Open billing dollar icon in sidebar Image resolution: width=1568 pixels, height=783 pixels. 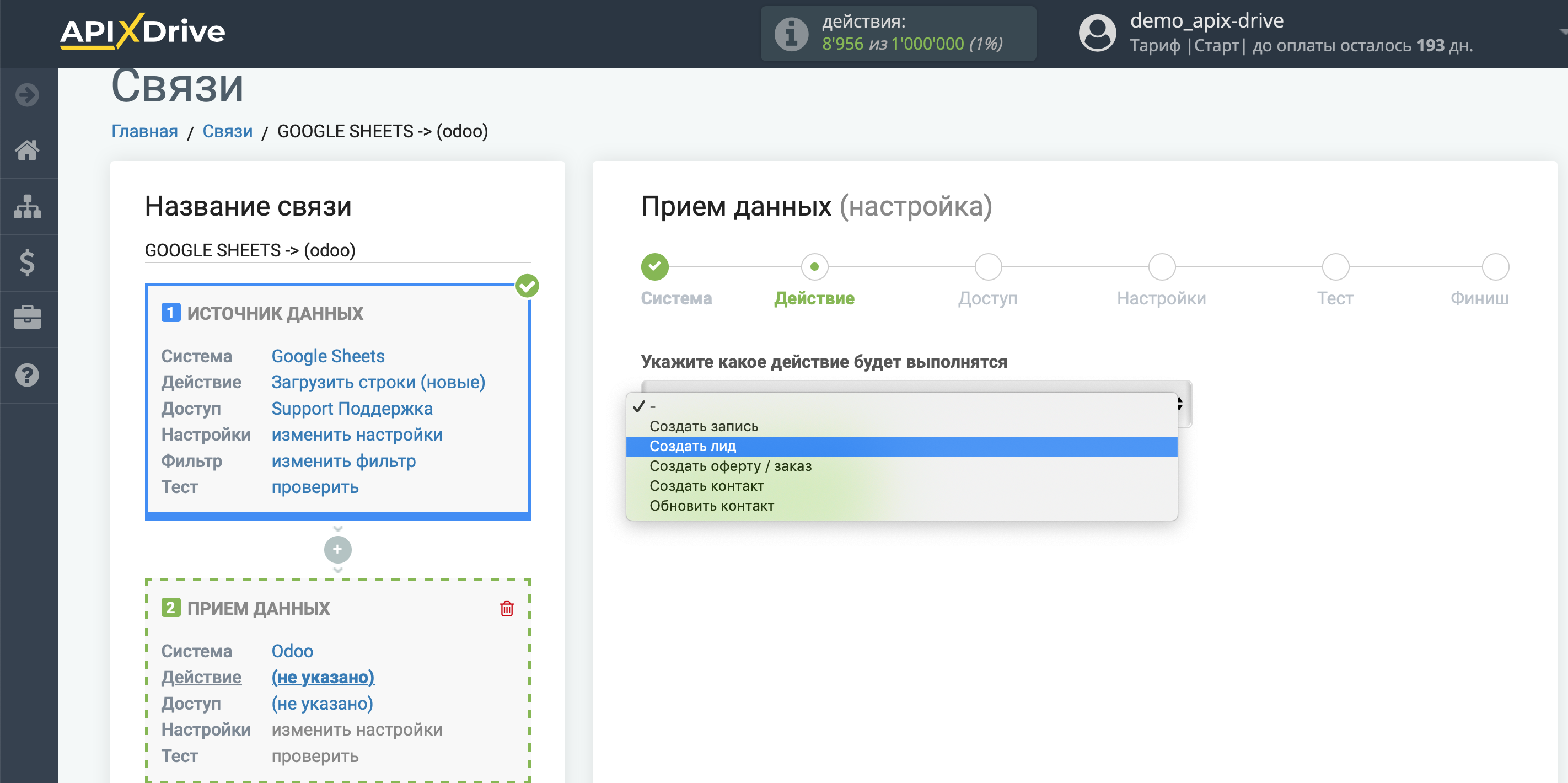tap(28, 262)
